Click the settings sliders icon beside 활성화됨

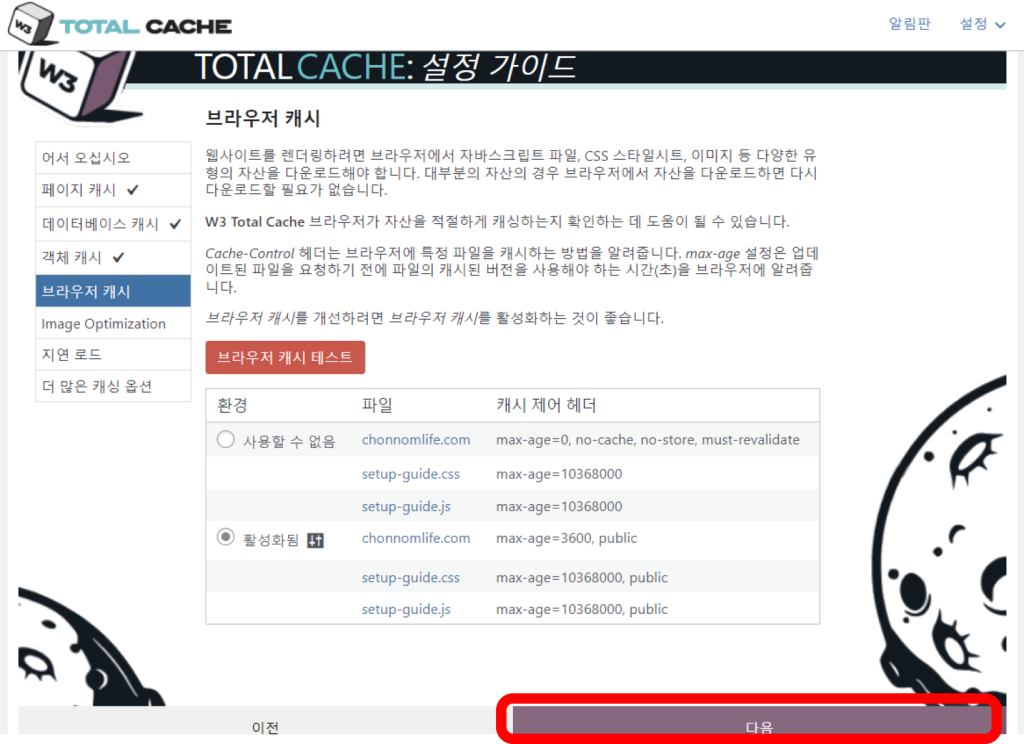tap(315, 540)
